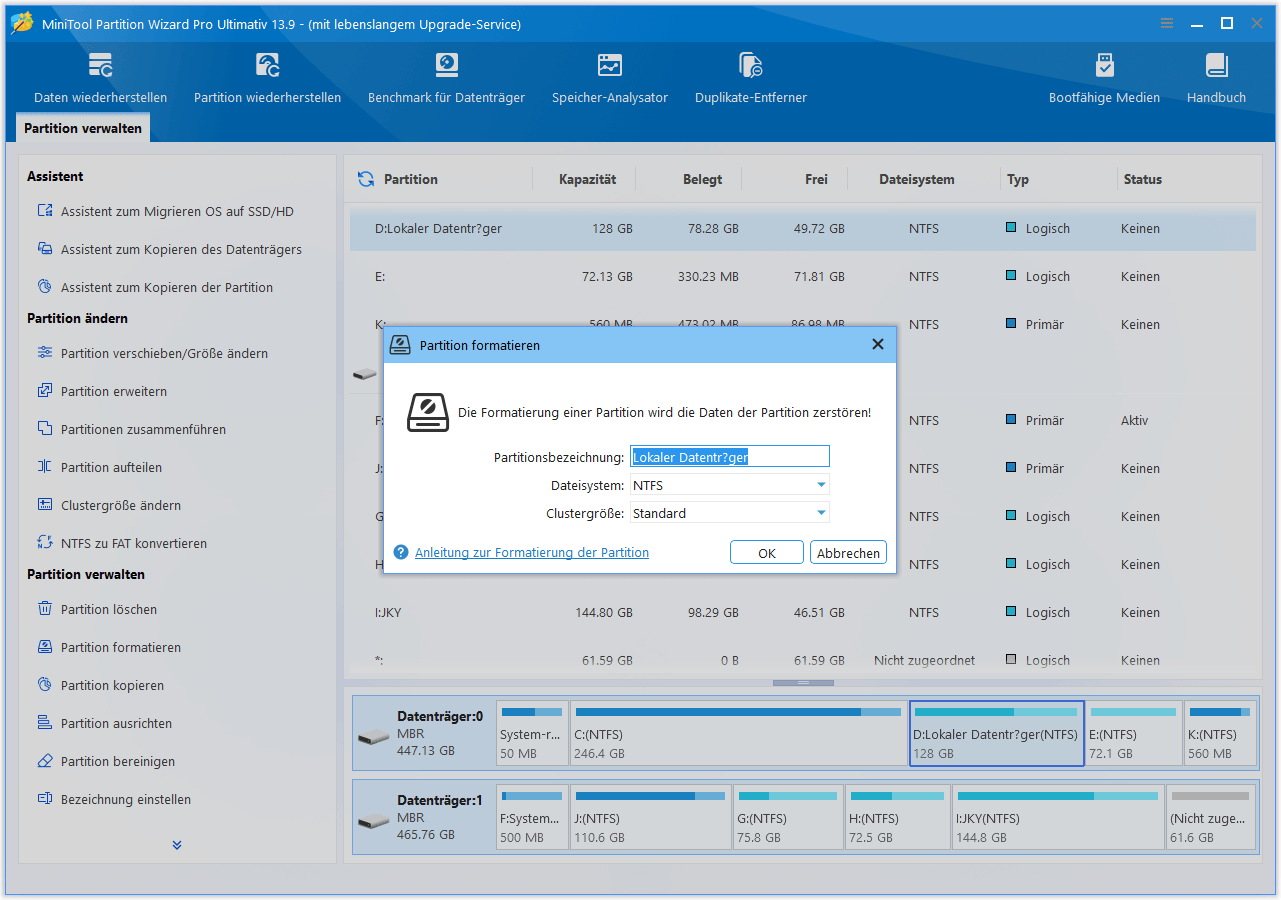Click the refresh icon beside Partition header

pos(366,179)
